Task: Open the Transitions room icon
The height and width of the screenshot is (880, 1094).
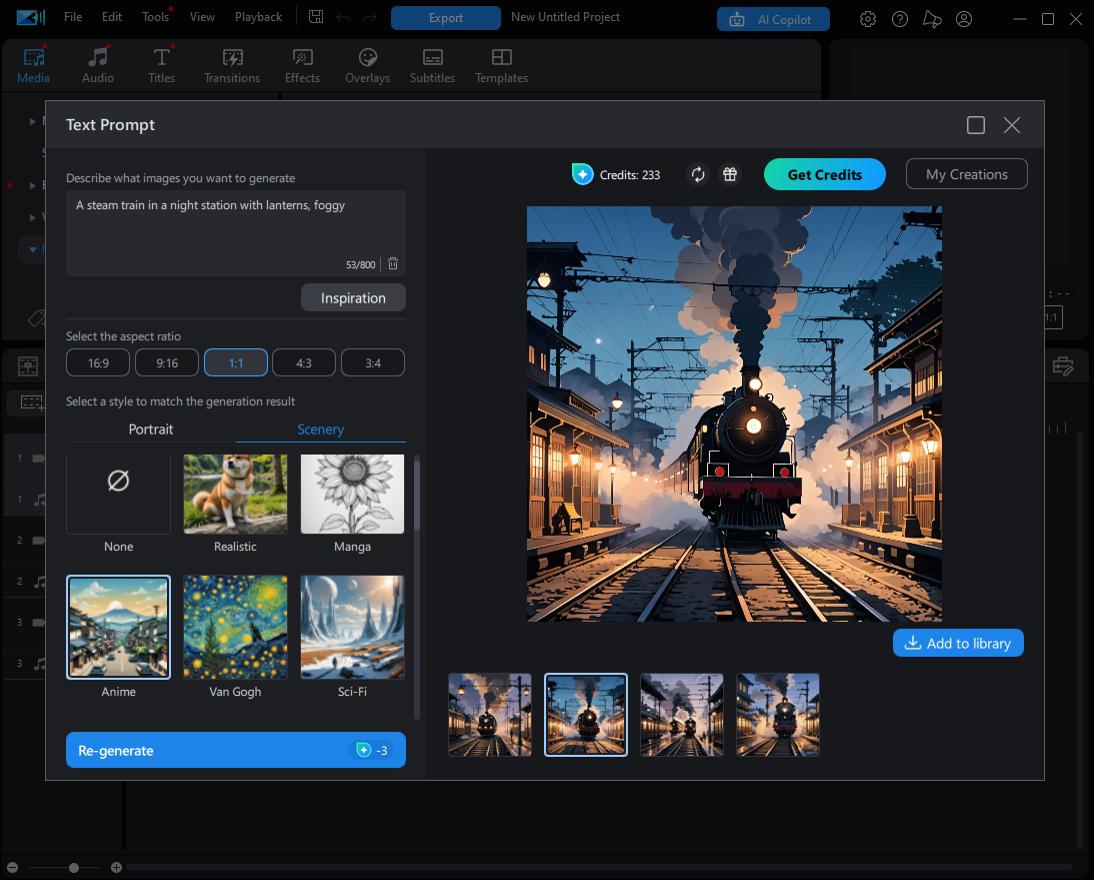Action: 232,65
